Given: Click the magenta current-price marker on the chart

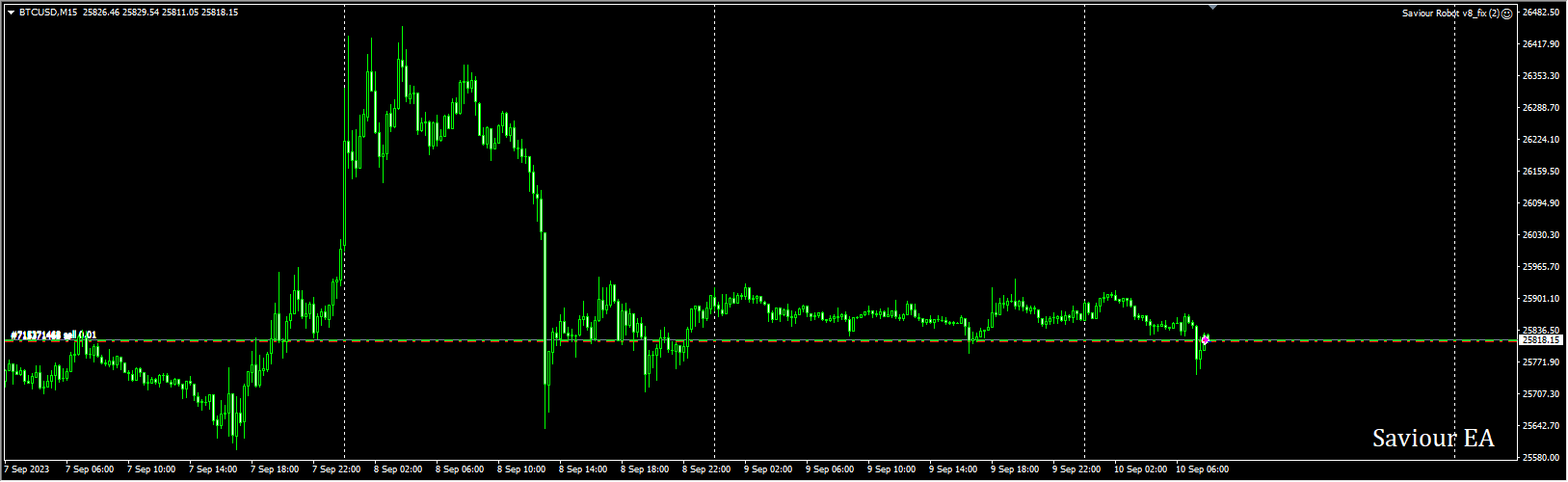Looking at the screenshot, I should [1205, 339].
